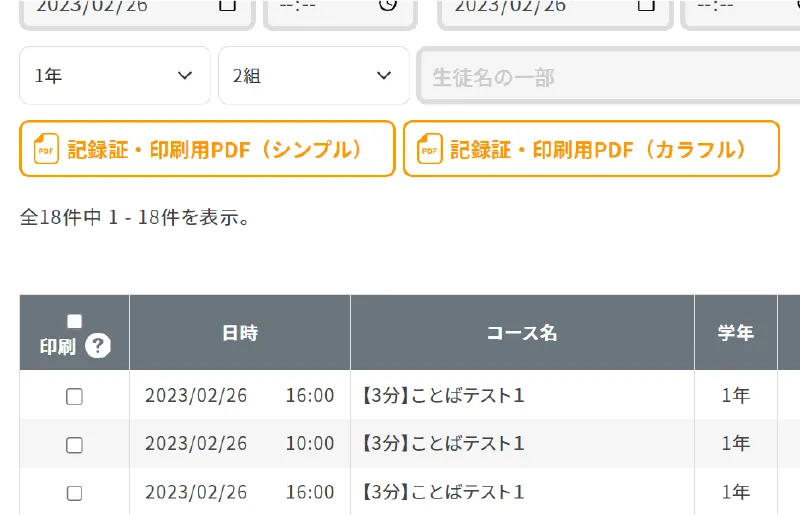The width and height of the screenshot is (800, 515).
Task: Open the 1年 grade dropdown
Action: (114, 76)
